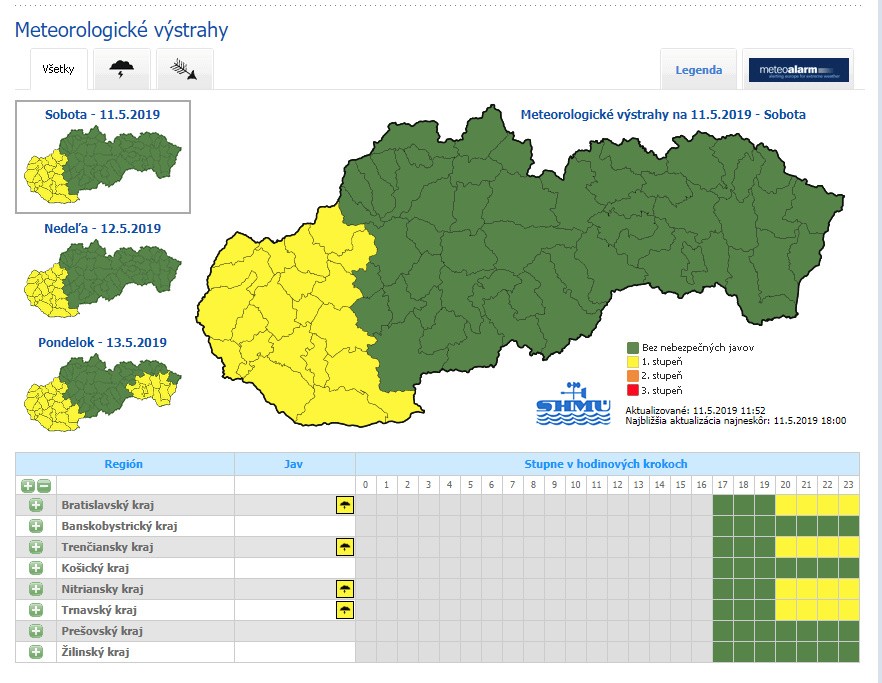Screen dimensions: 882x683
Task: Click the rain warning icon for Trenčiansky kraj
Action: pos(344,547)
